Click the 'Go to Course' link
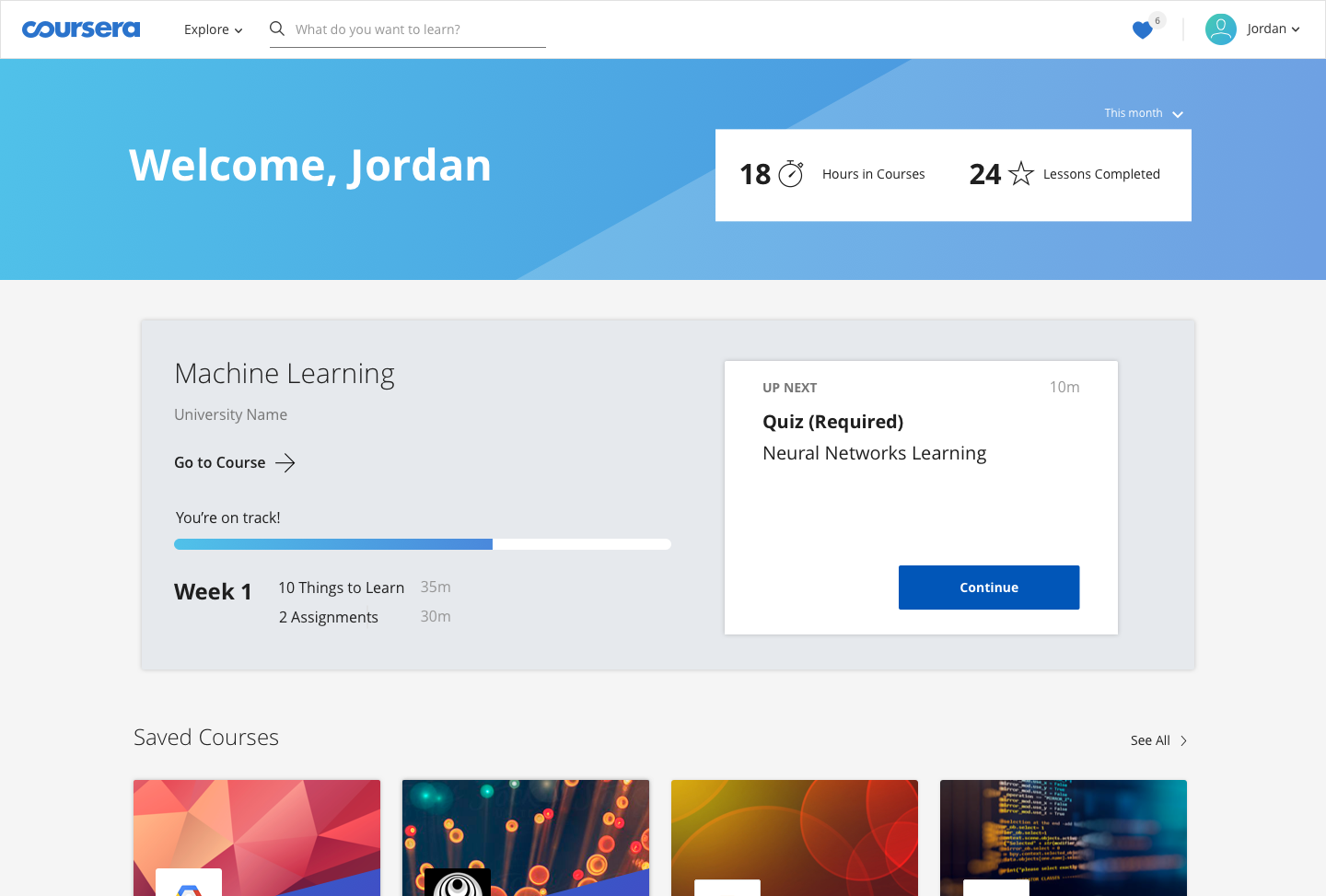This screenshot has width=1326, height=896. pyautogui.click(x=220, y=462)
